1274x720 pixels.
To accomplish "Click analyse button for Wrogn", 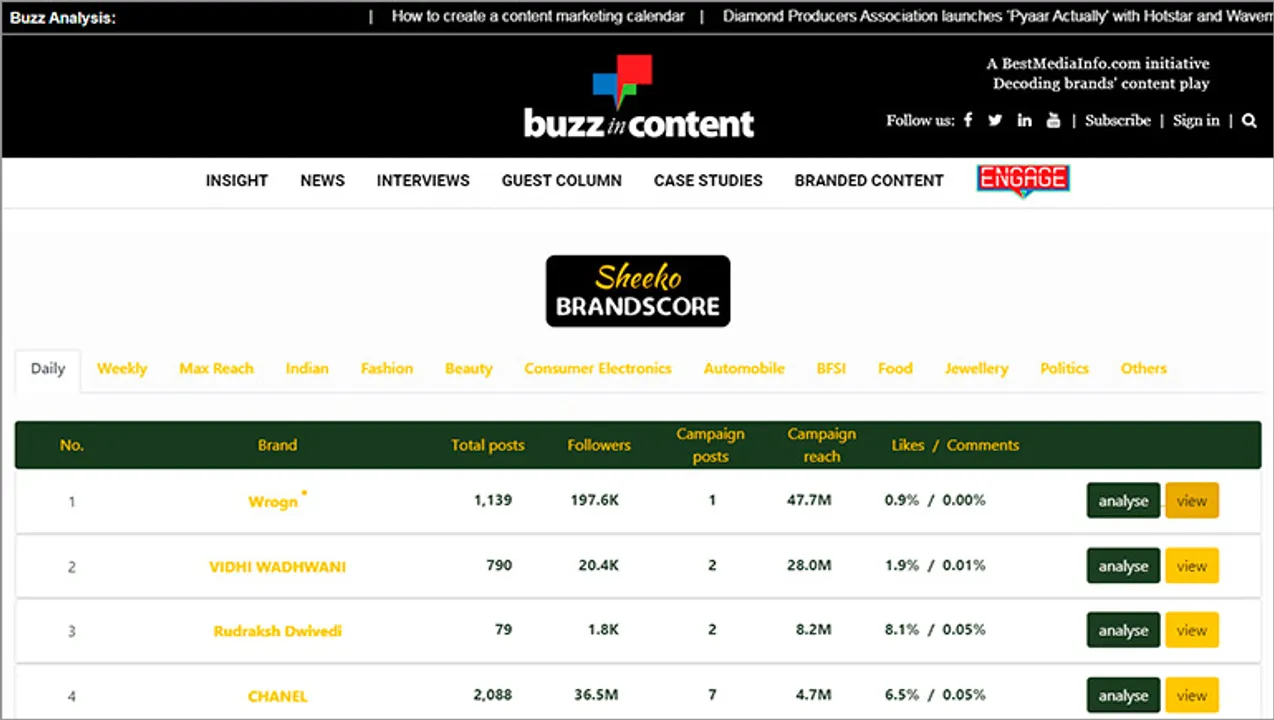I will click(1123, 501).
